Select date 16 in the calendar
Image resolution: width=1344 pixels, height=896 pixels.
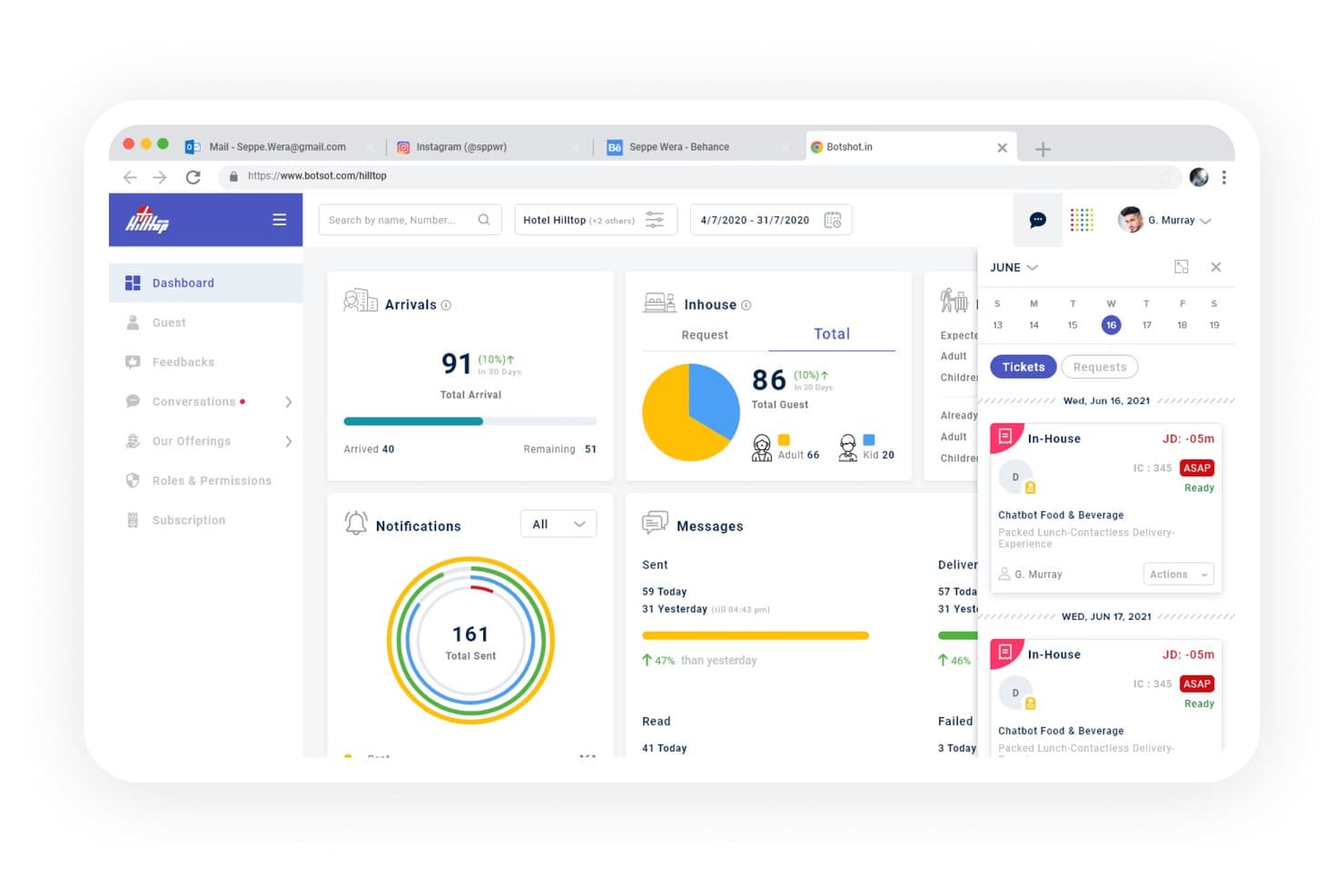[1111, 325]
